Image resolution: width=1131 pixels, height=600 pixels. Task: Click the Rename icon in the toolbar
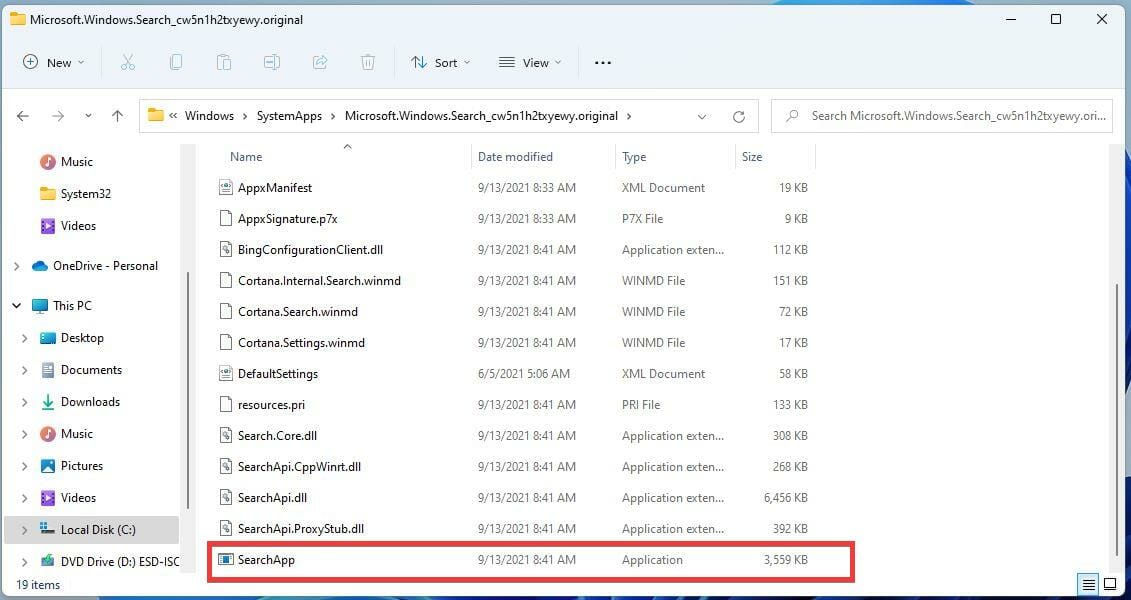tap(272, 62)
